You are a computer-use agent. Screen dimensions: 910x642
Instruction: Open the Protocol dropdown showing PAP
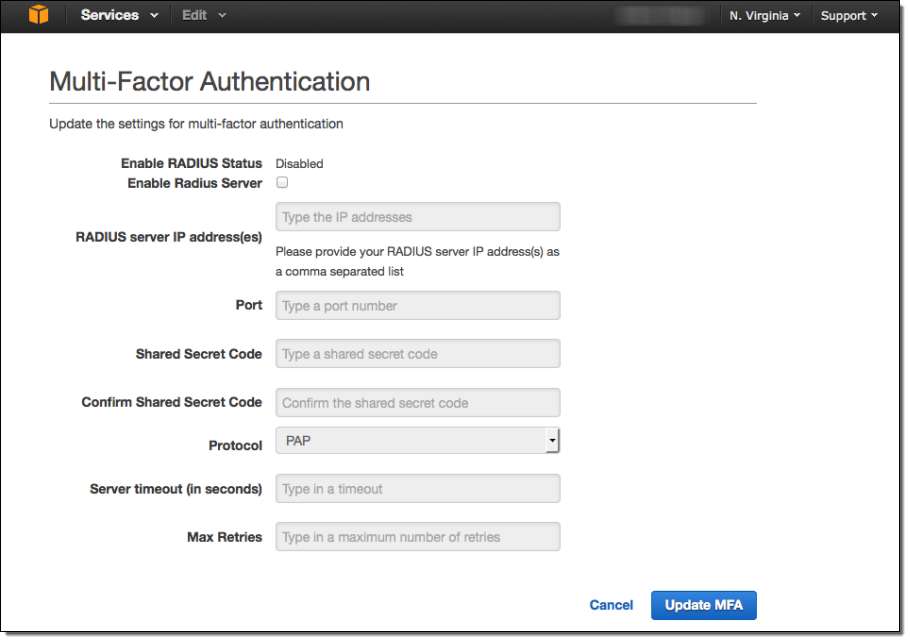417,441
